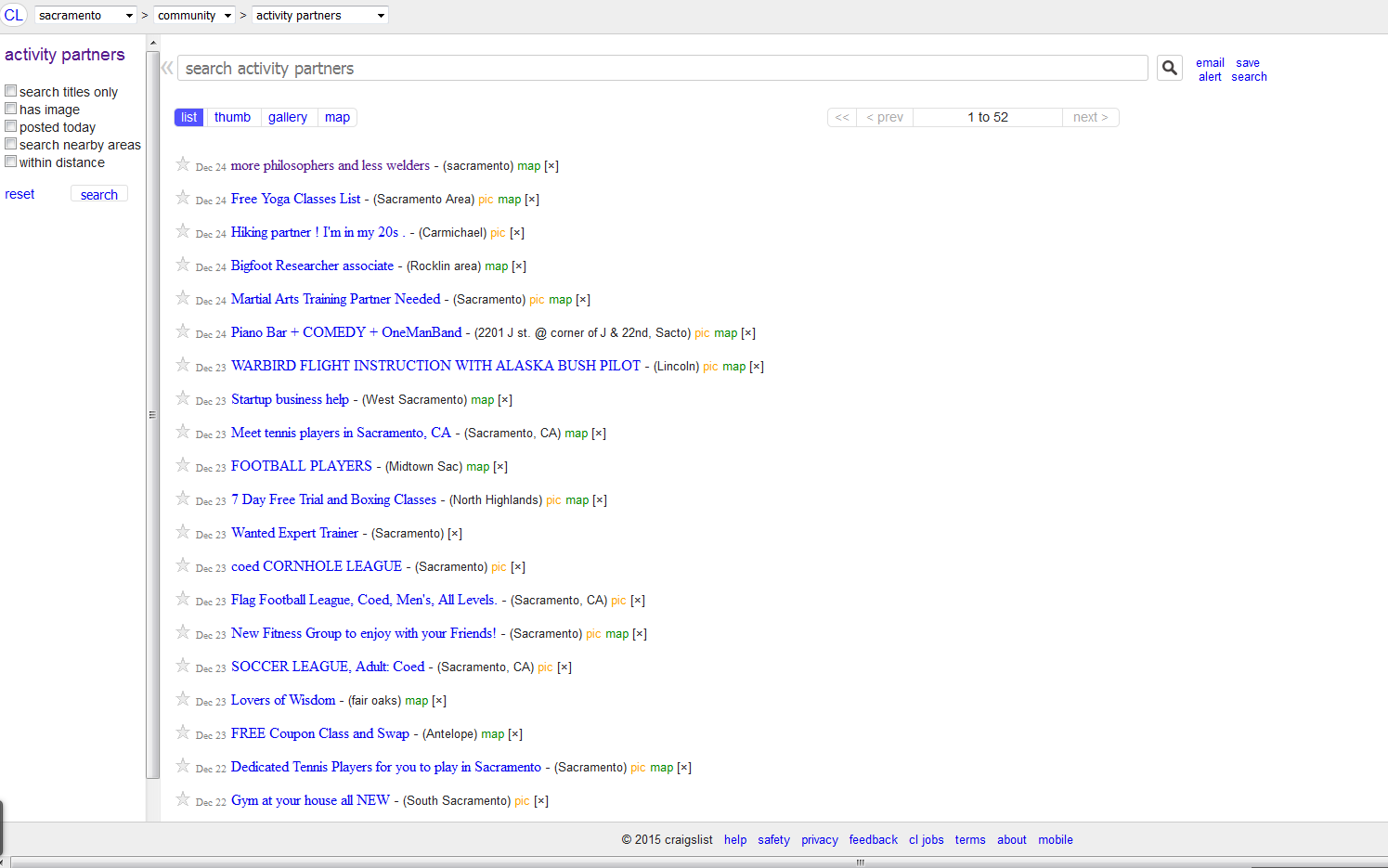Open pic link for Hiking partner post
1388x868 pixels.
point(498,233)
